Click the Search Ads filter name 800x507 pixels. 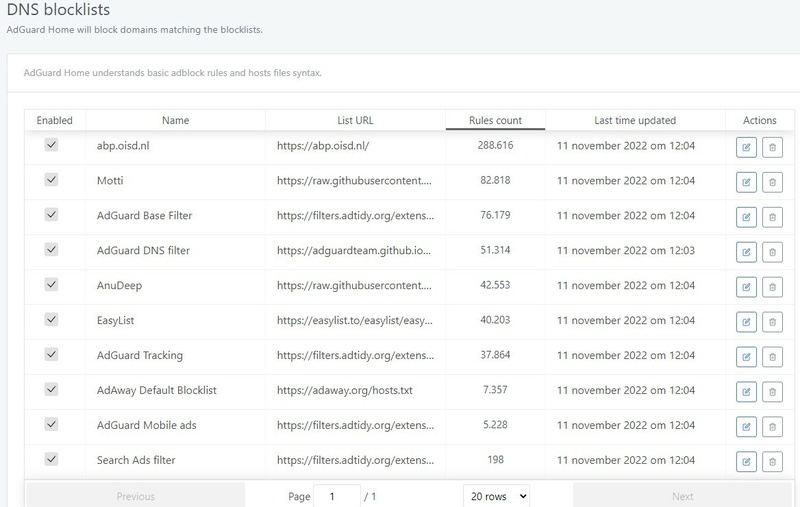pos(136,460)
